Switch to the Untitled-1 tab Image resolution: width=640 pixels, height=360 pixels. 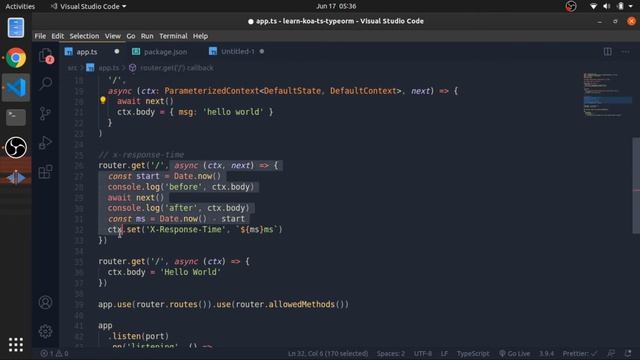238,51
